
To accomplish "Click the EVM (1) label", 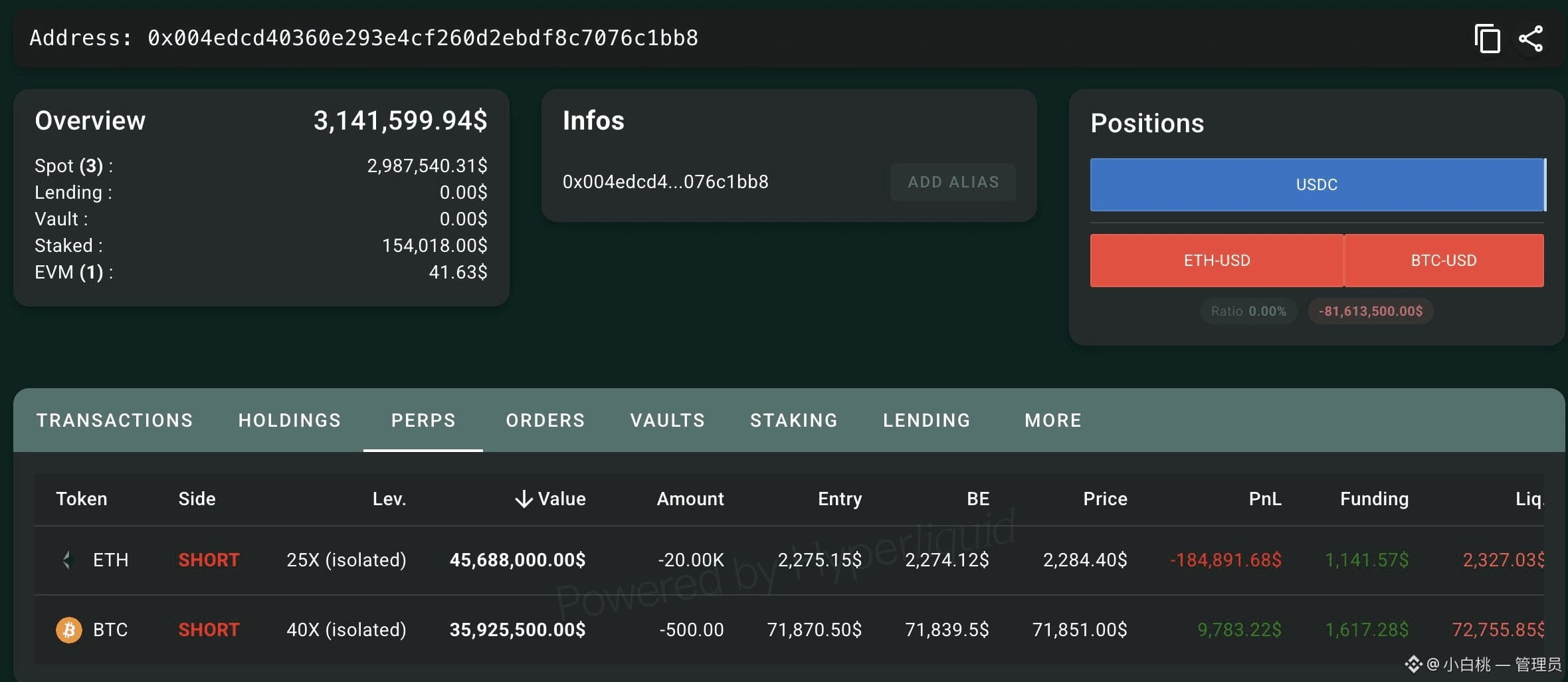I will pos(74,272).
